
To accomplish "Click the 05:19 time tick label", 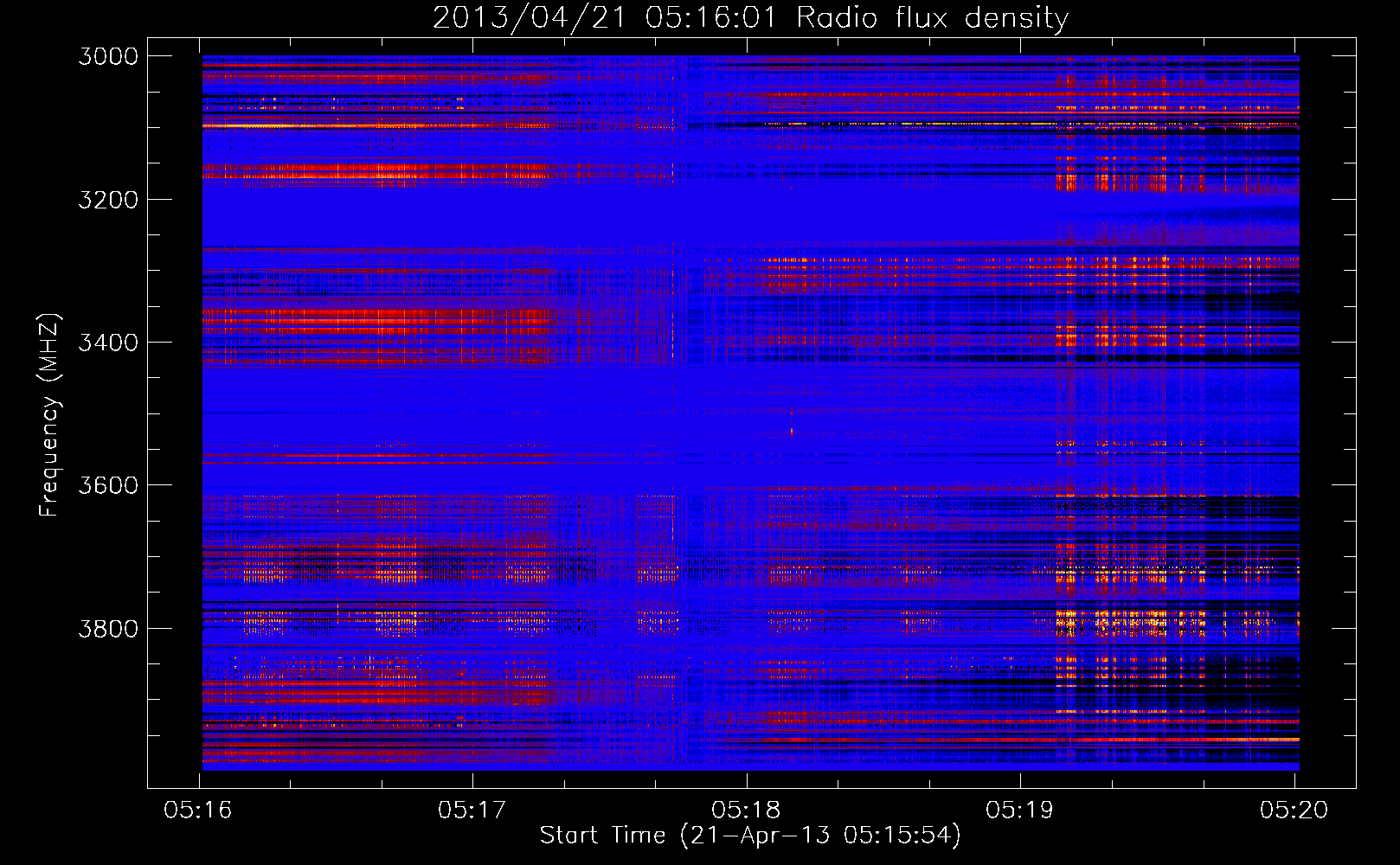I will click(1019, 811).
